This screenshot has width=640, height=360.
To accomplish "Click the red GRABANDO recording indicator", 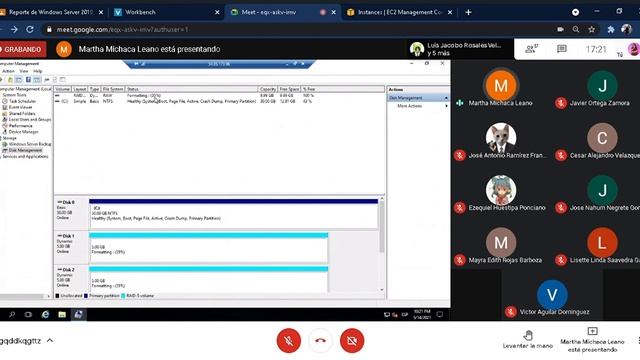I will tap(23, 49).
